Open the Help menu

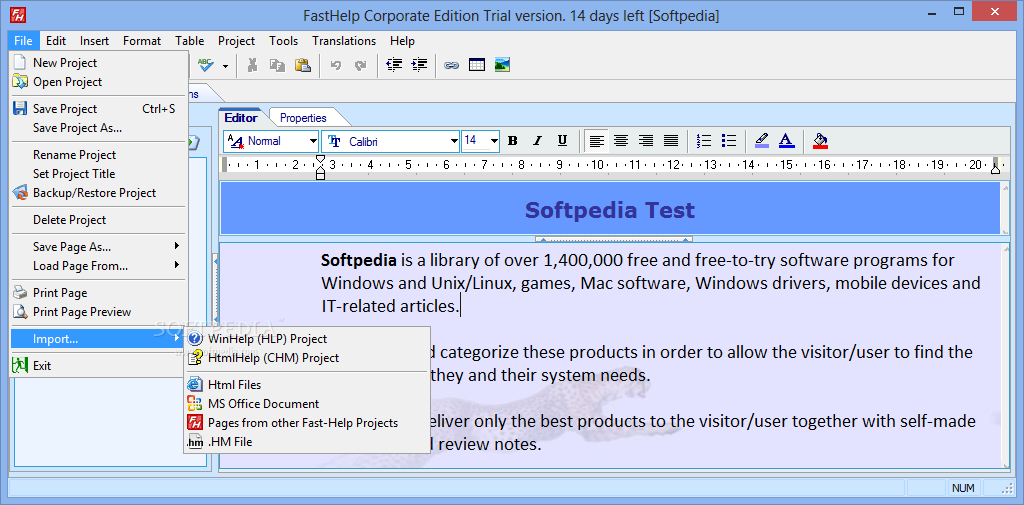coord(402,41)
